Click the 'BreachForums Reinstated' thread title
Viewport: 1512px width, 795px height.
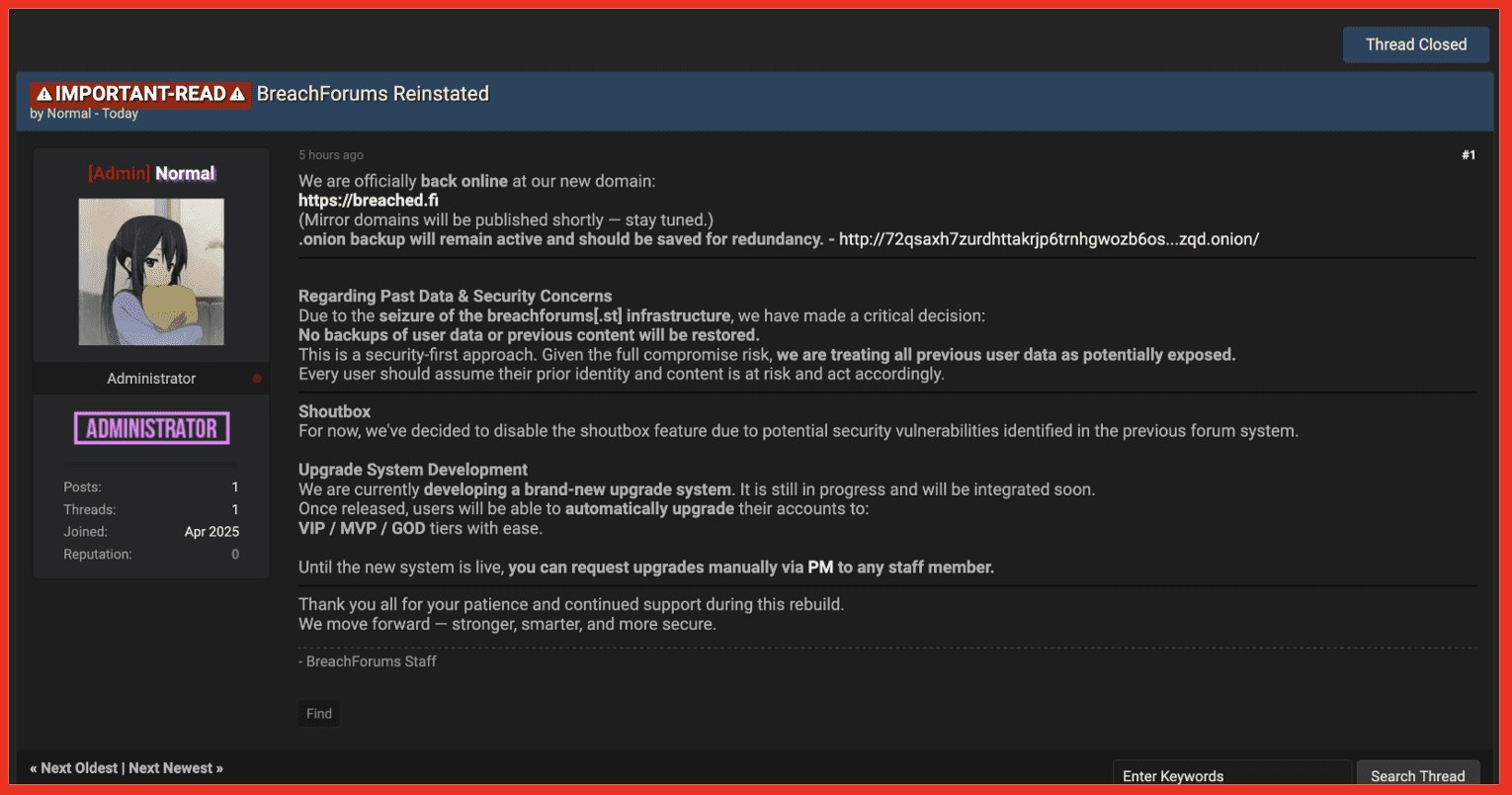pos(373,94)
